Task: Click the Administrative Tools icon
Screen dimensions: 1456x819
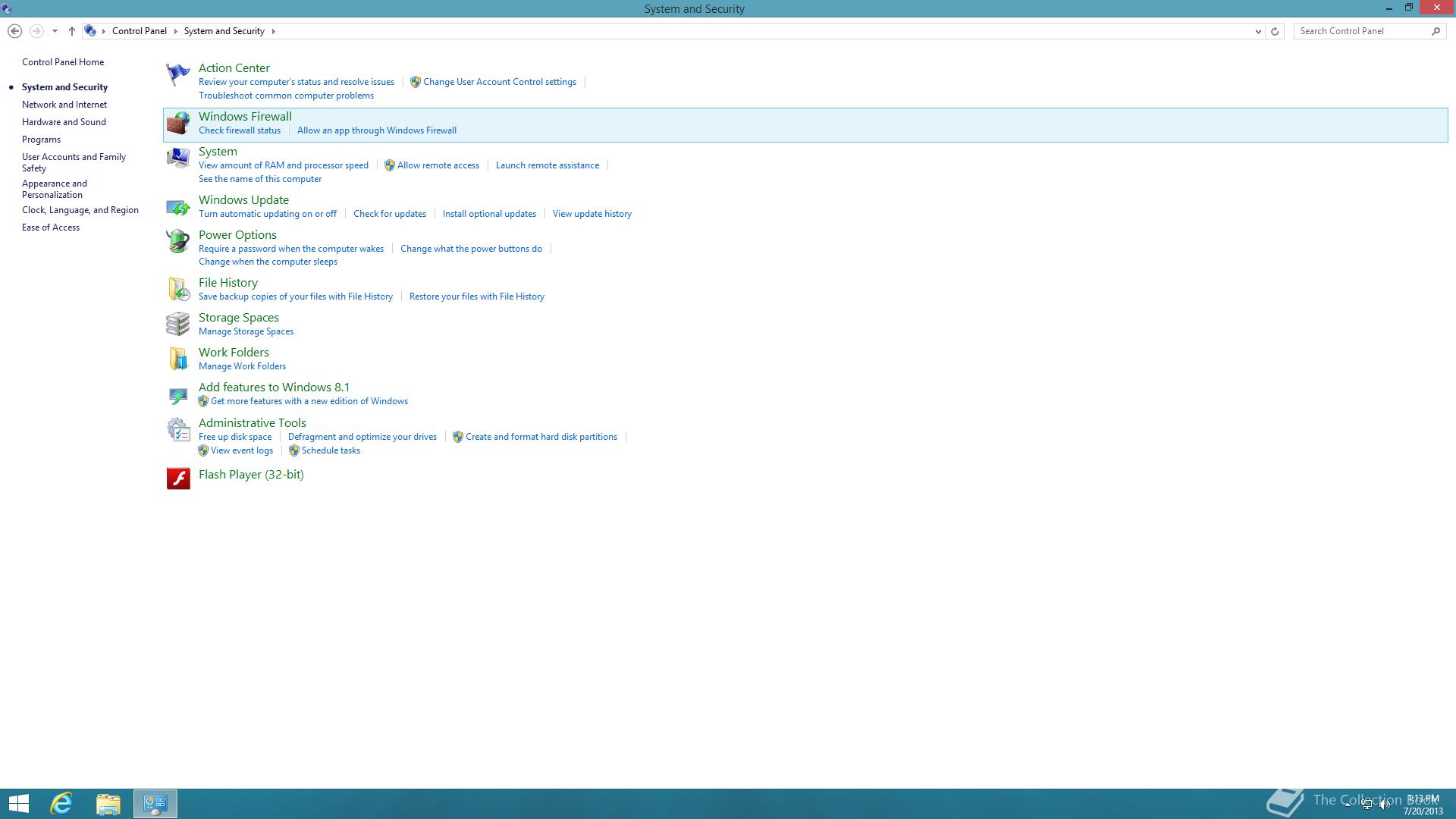Action: 177,430
